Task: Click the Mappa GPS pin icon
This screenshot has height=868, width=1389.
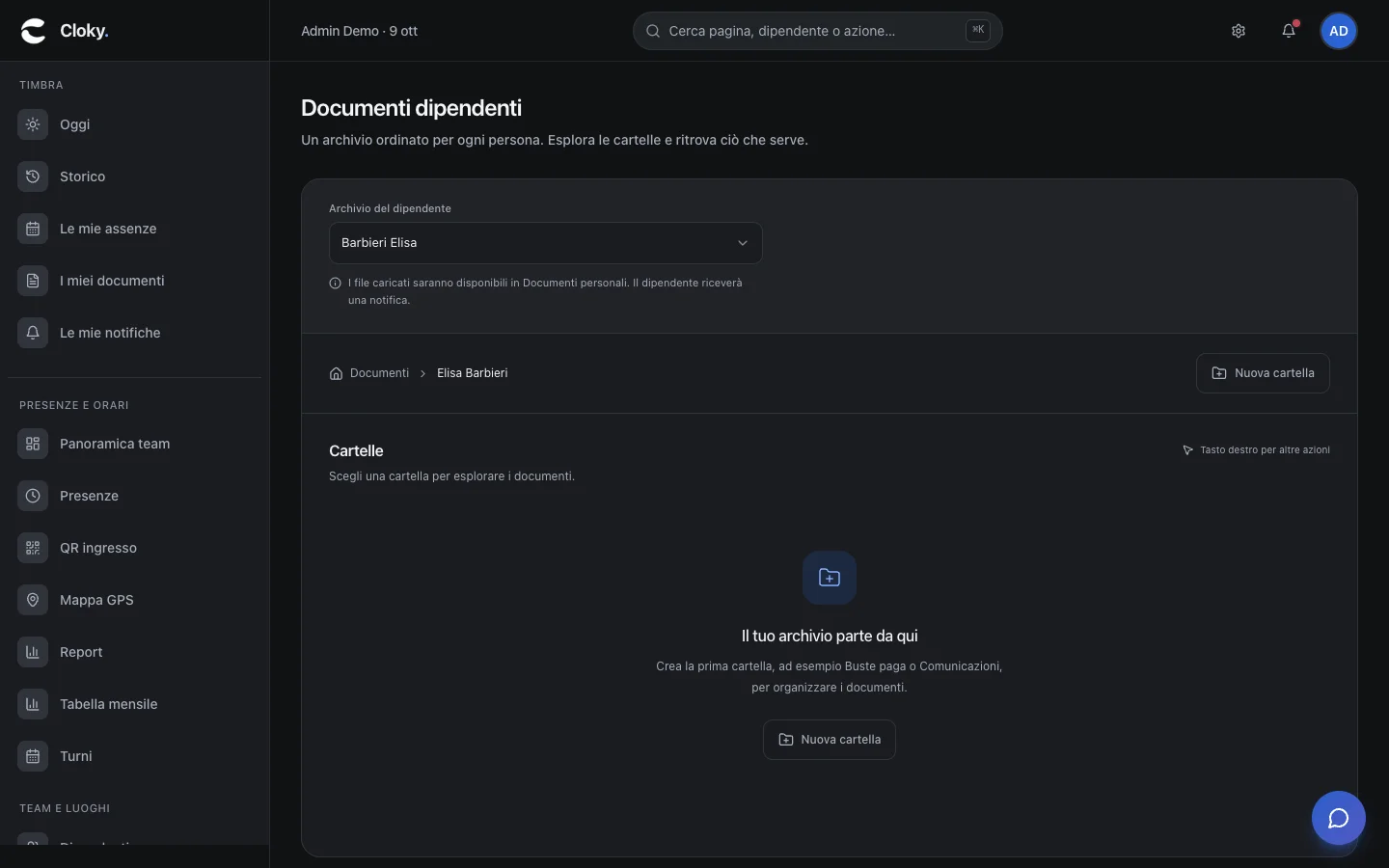Action: click(33, 600)
